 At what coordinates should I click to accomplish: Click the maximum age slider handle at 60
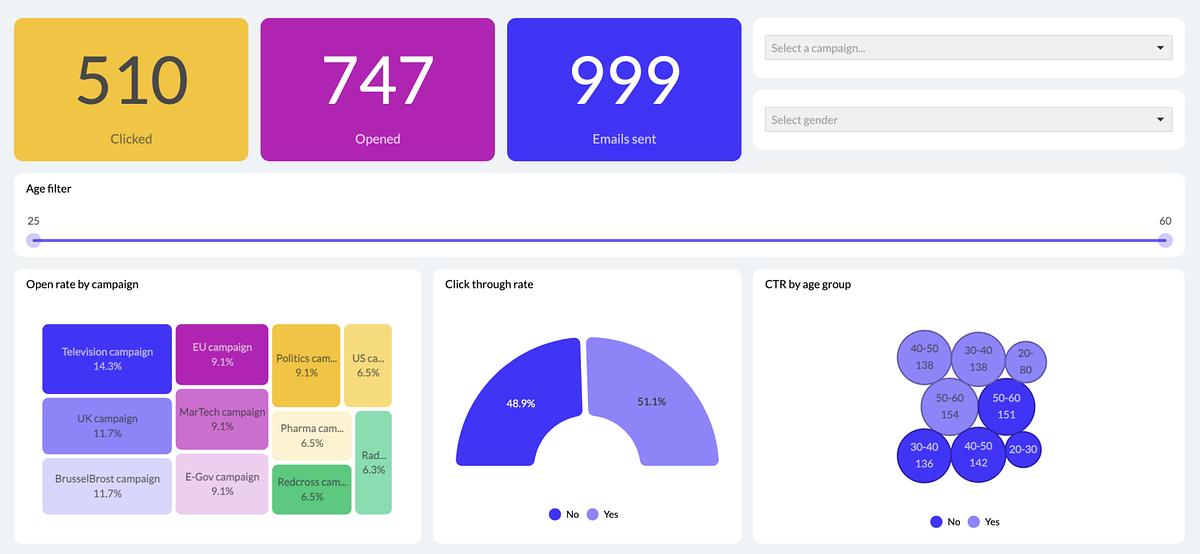coord(1165,240)
